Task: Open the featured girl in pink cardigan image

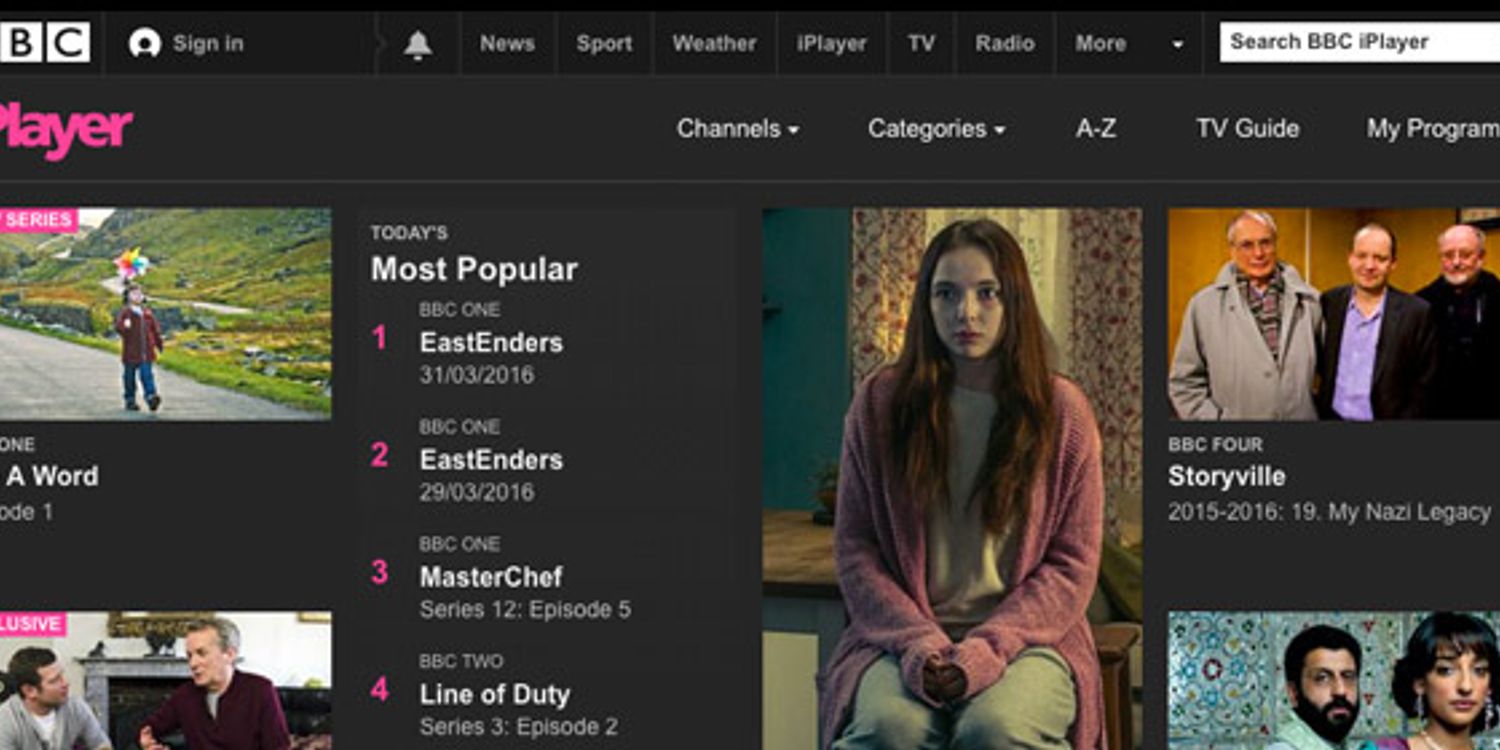Action: [x=952, y=479]
